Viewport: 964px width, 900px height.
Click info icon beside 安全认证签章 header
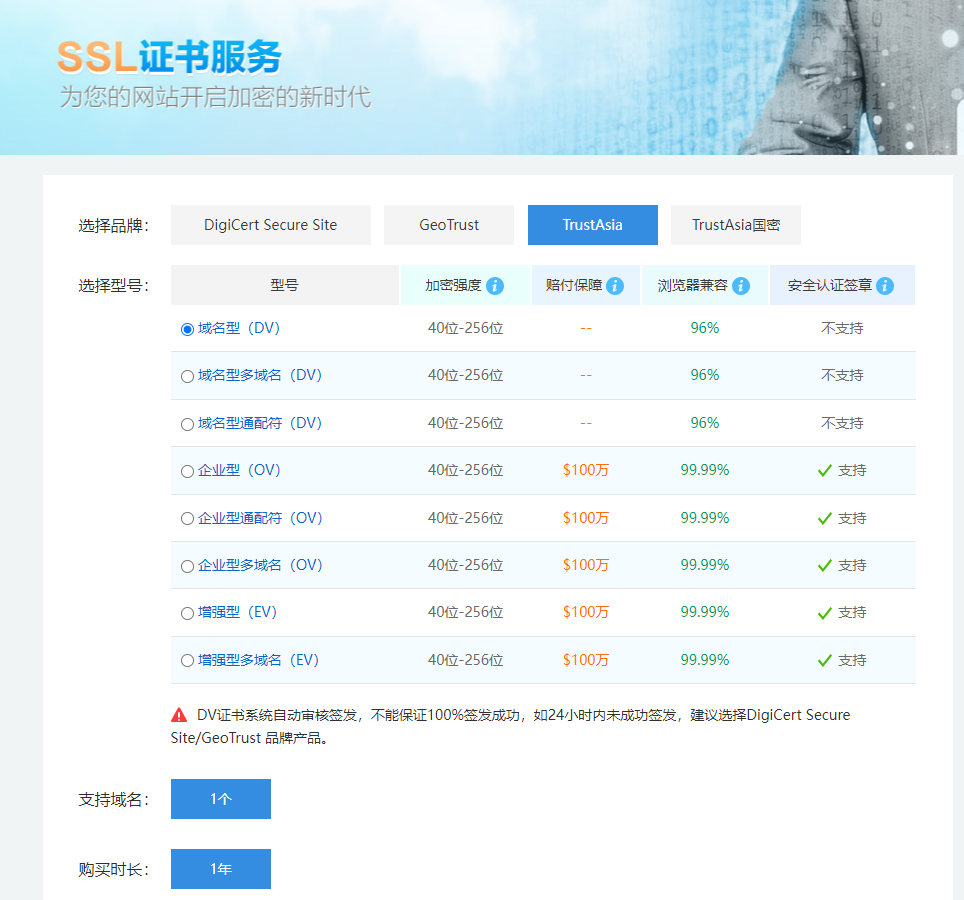885,286
